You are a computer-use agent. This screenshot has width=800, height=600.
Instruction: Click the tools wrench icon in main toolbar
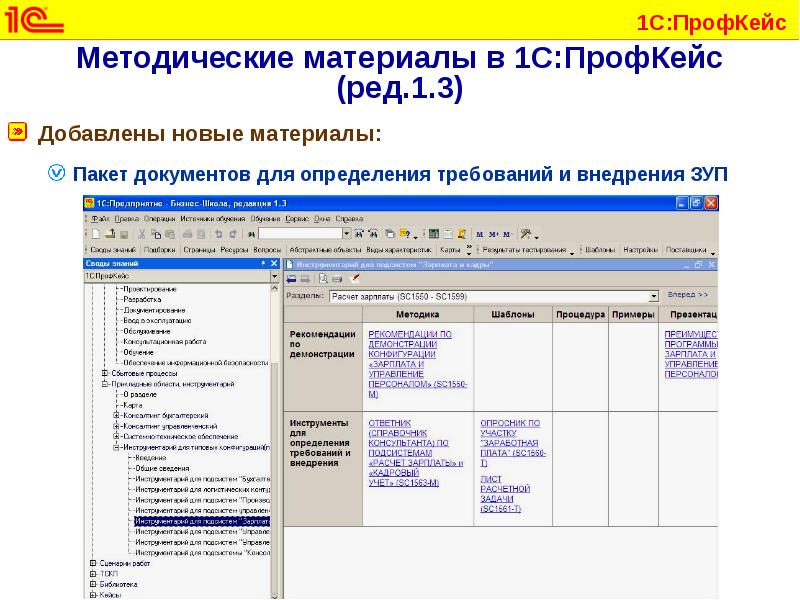(x=525, y=233)
